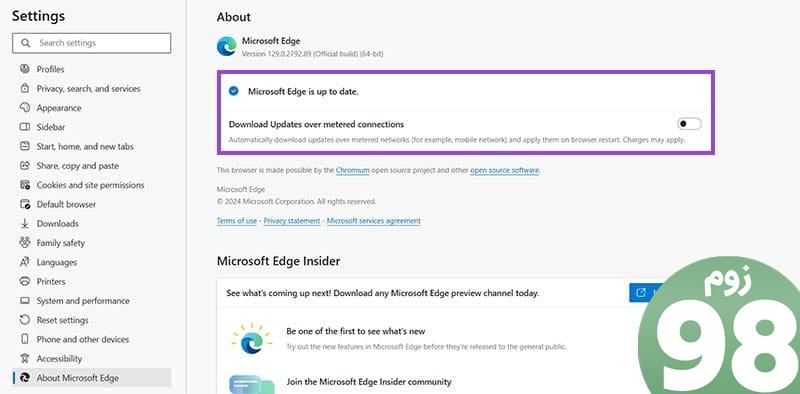Open Start, home, and new tabs settings
Screen dimensions: 800x394
point(85,146)
